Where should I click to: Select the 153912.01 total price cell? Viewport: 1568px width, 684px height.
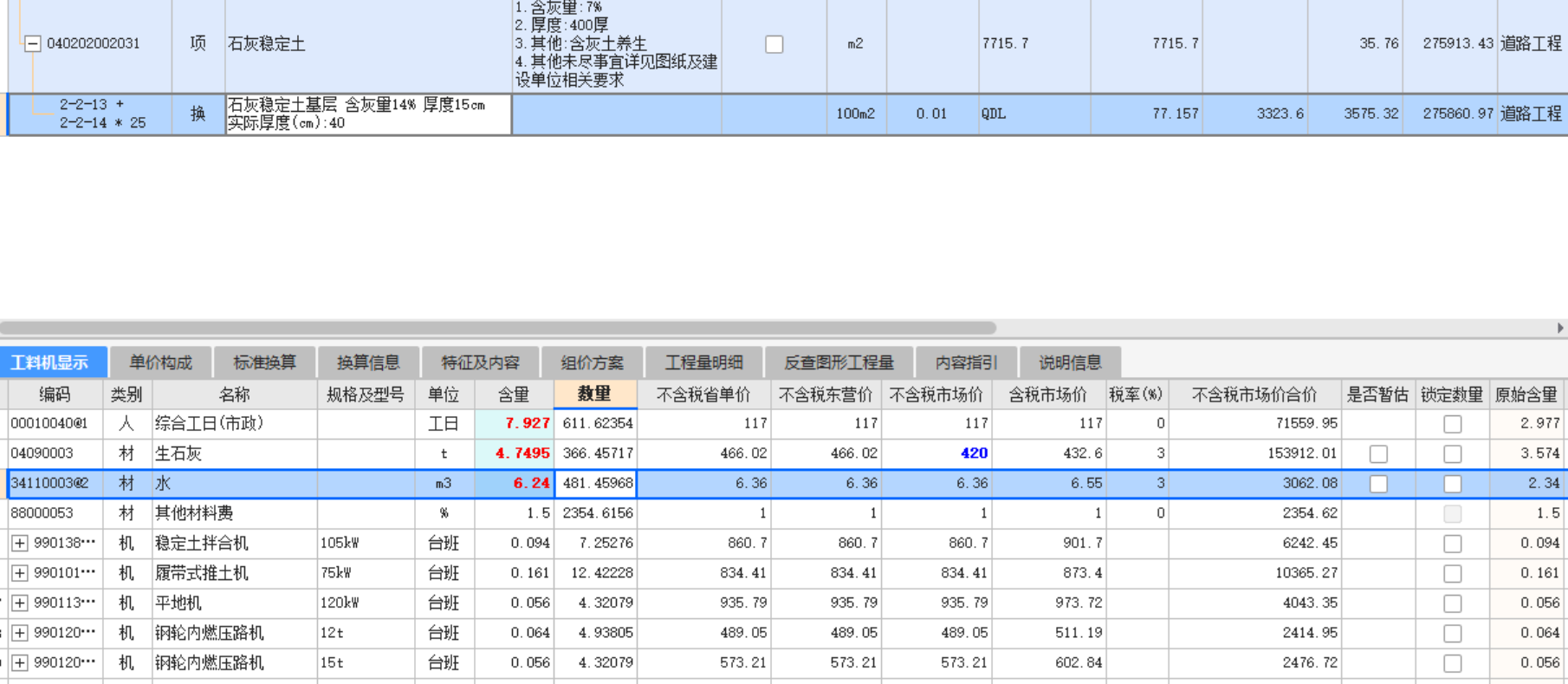(1255, 453)
